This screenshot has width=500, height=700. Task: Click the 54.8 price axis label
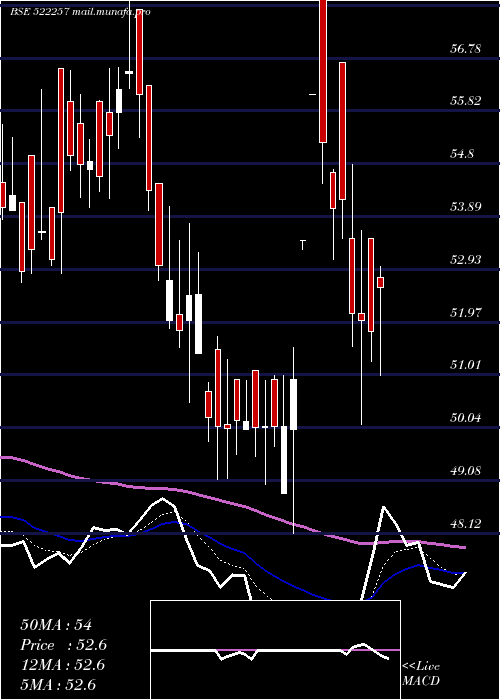click(x=462, y=154)
